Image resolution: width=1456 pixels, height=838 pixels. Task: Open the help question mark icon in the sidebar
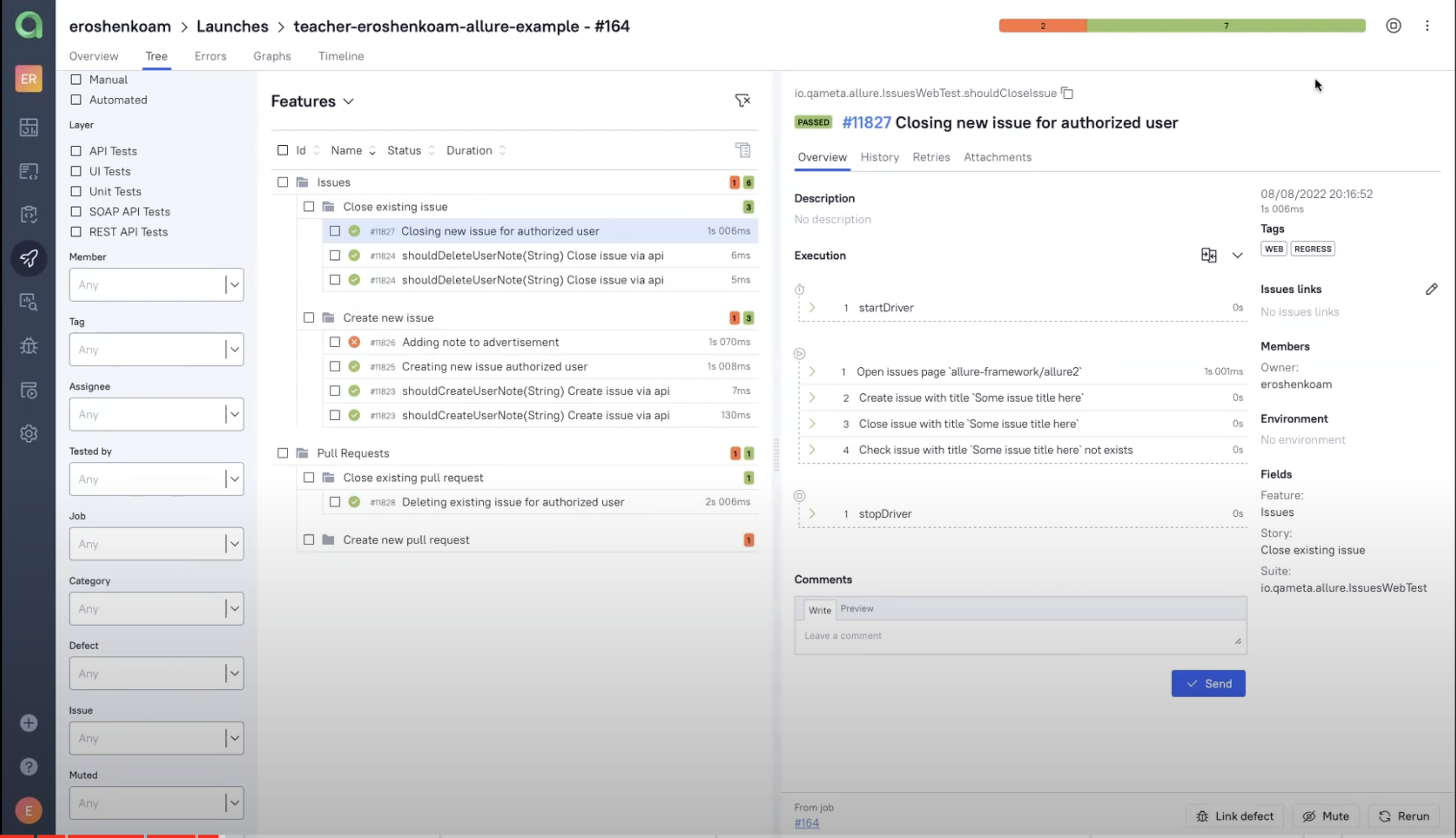(x=29, y=766)
